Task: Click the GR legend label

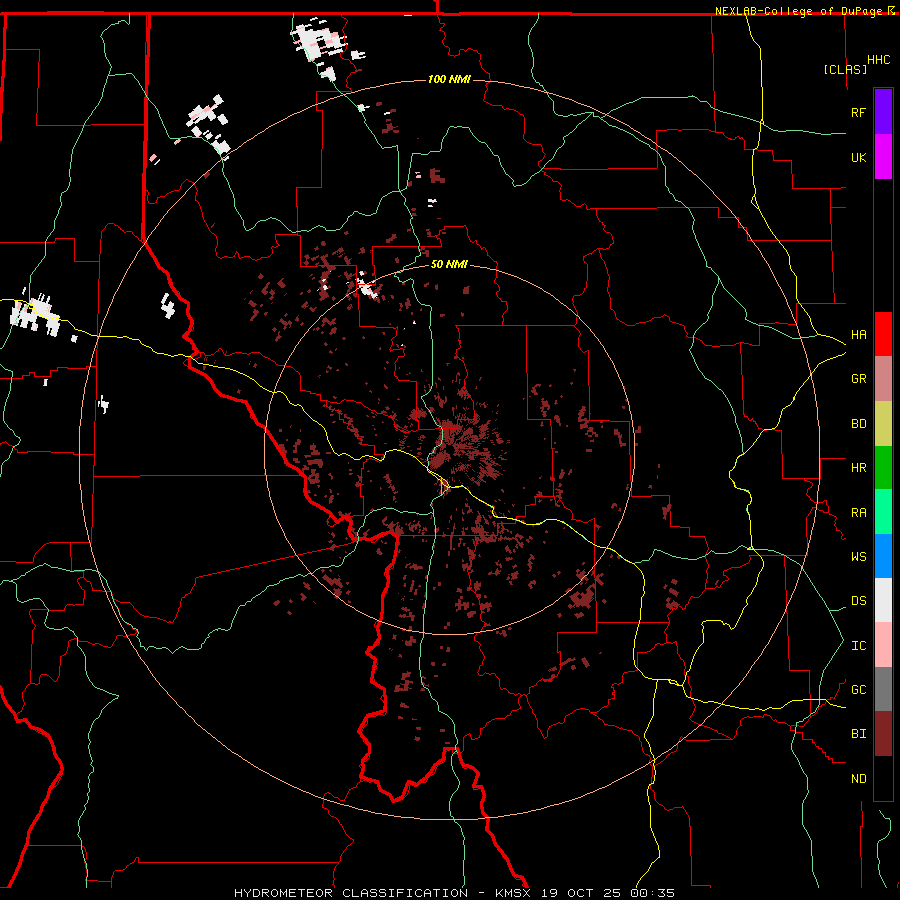Action: click(858, 379)
